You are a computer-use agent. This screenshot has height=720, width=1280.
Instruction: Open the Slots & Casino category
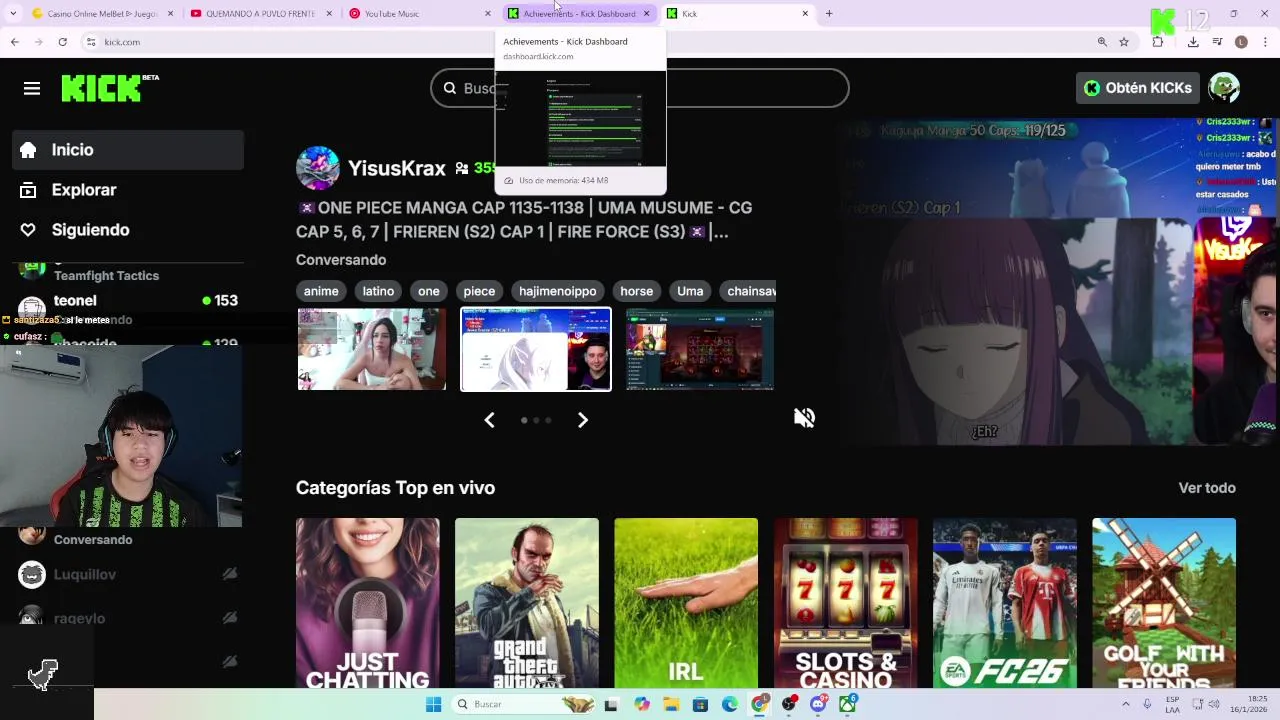pyautogui.click(x=846, y=603)
